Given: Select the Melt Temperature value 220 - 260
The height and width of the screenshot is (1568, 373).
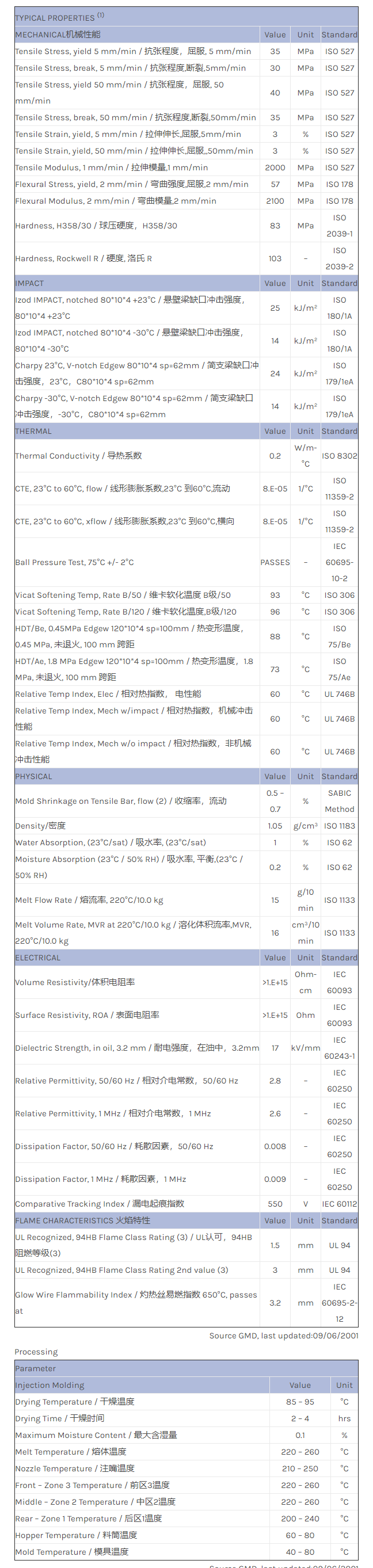Looking at the screenshot, I should coord(300,1452).
